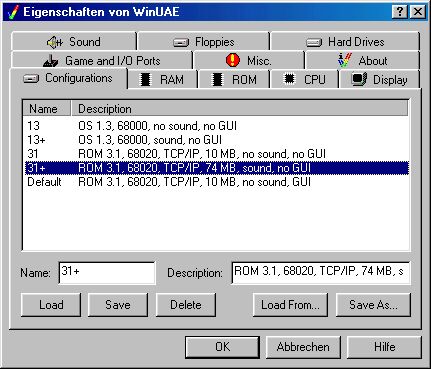
Task: Select the Default configuration row
Action: (x=217, y=182)
